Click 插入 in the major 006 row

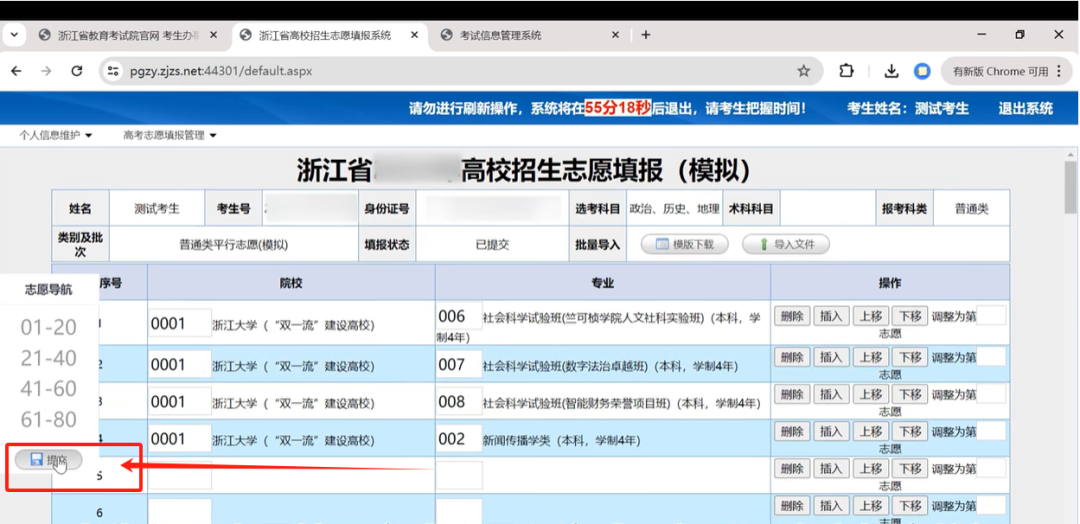tap(830, 317)
